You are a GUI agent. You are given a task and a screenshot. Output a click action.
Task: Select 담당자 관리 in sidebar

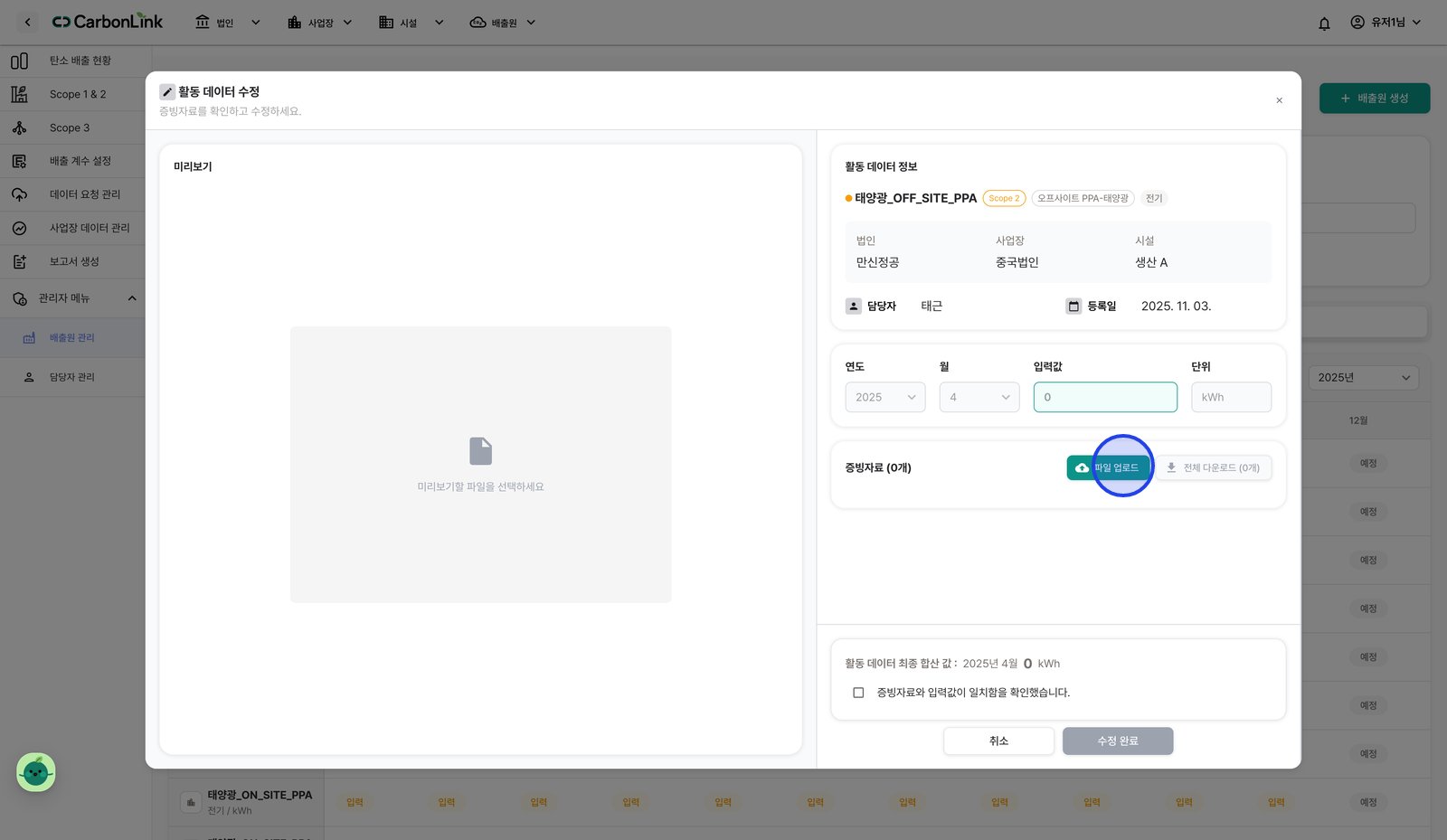tap(72, 377)
